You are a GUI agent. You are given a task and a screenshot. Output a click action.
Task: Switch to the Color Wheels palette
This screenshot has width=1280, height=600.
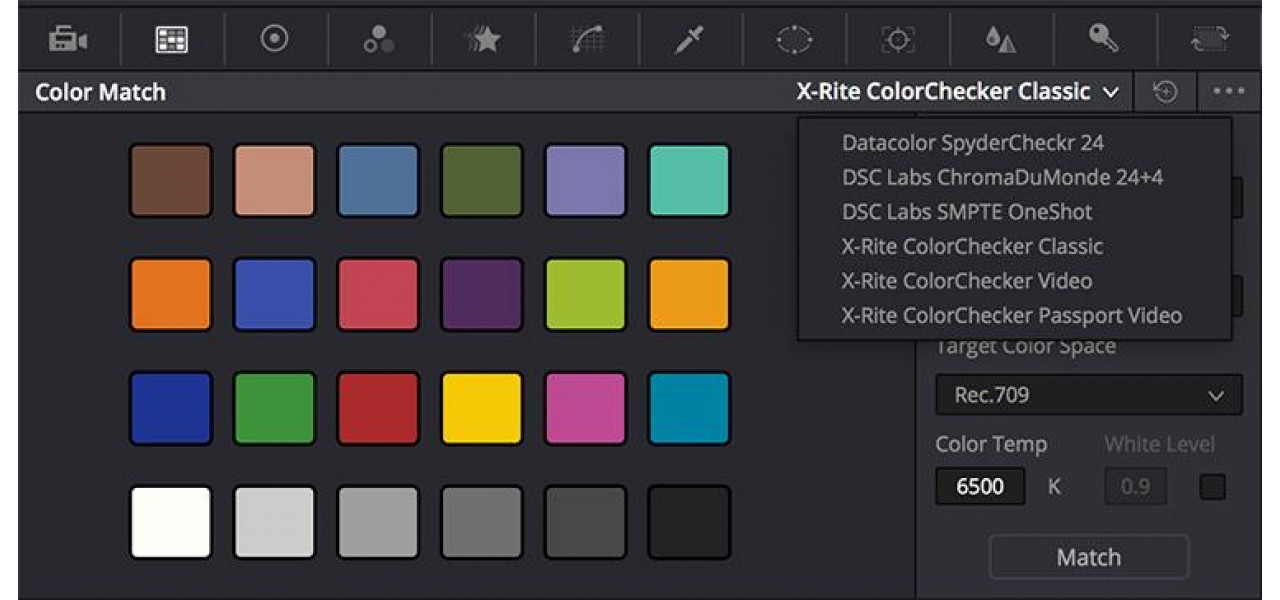pyautogui.click(x=274, y=39)
